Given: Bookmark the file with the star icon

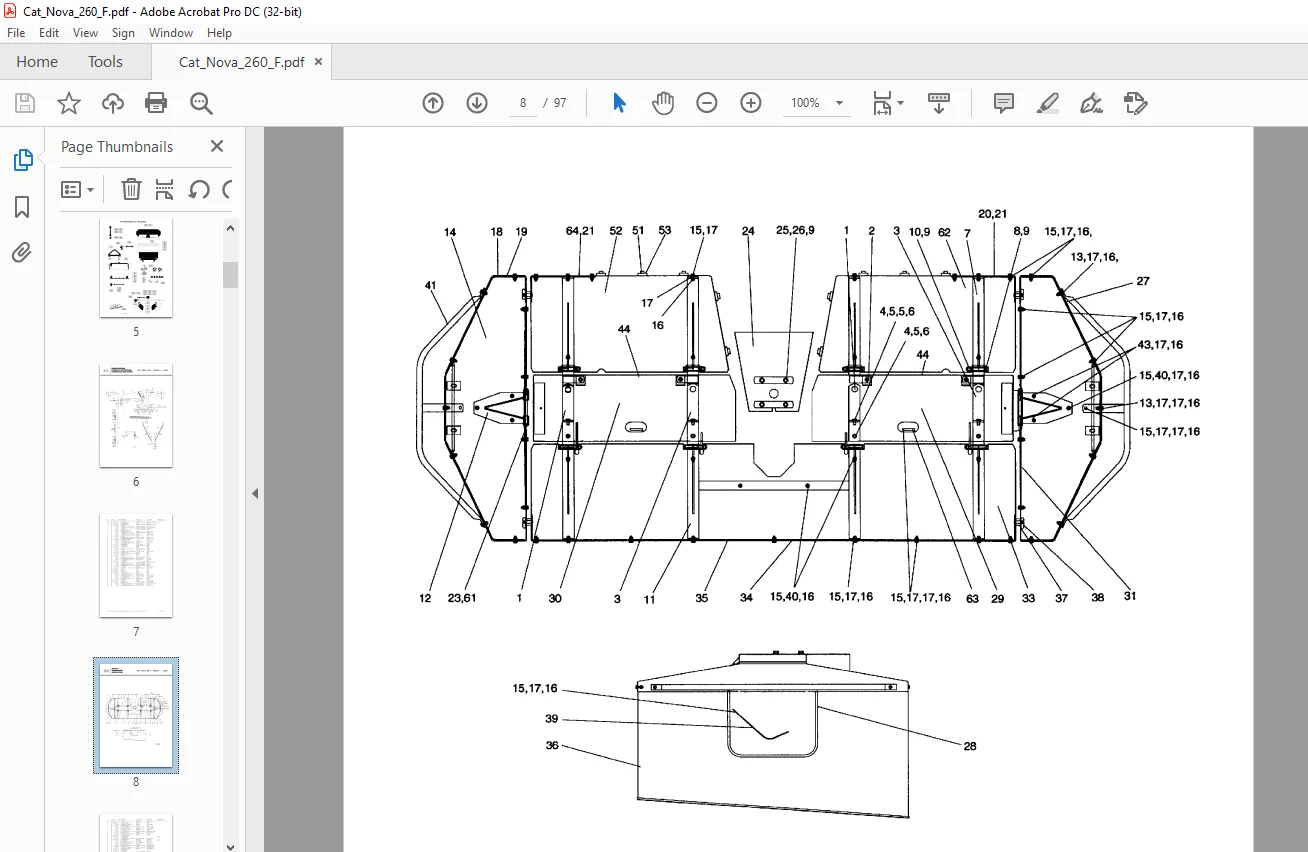Looking at the screenshot, I should [x=68, y=103].
